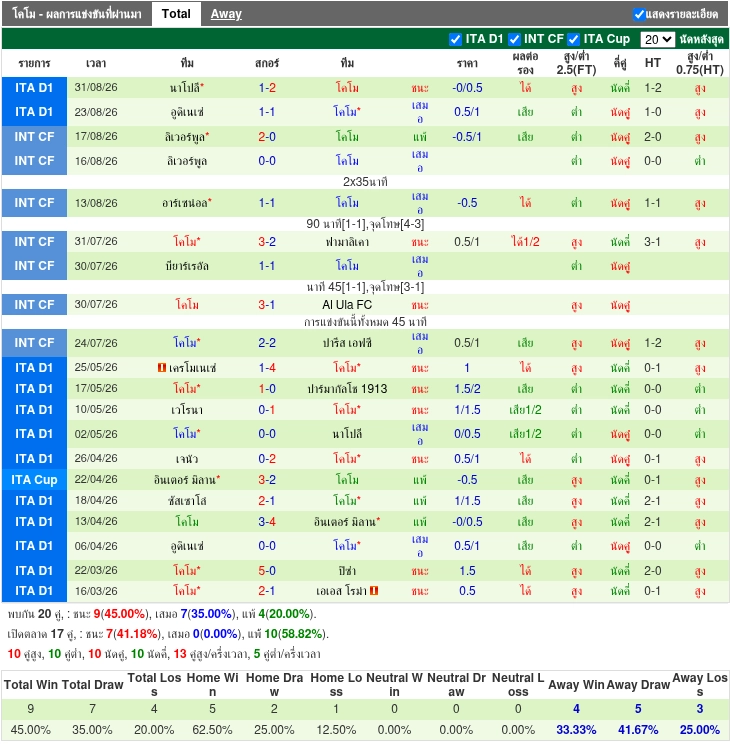Switch to the Away tab

[x=226, y=14]
